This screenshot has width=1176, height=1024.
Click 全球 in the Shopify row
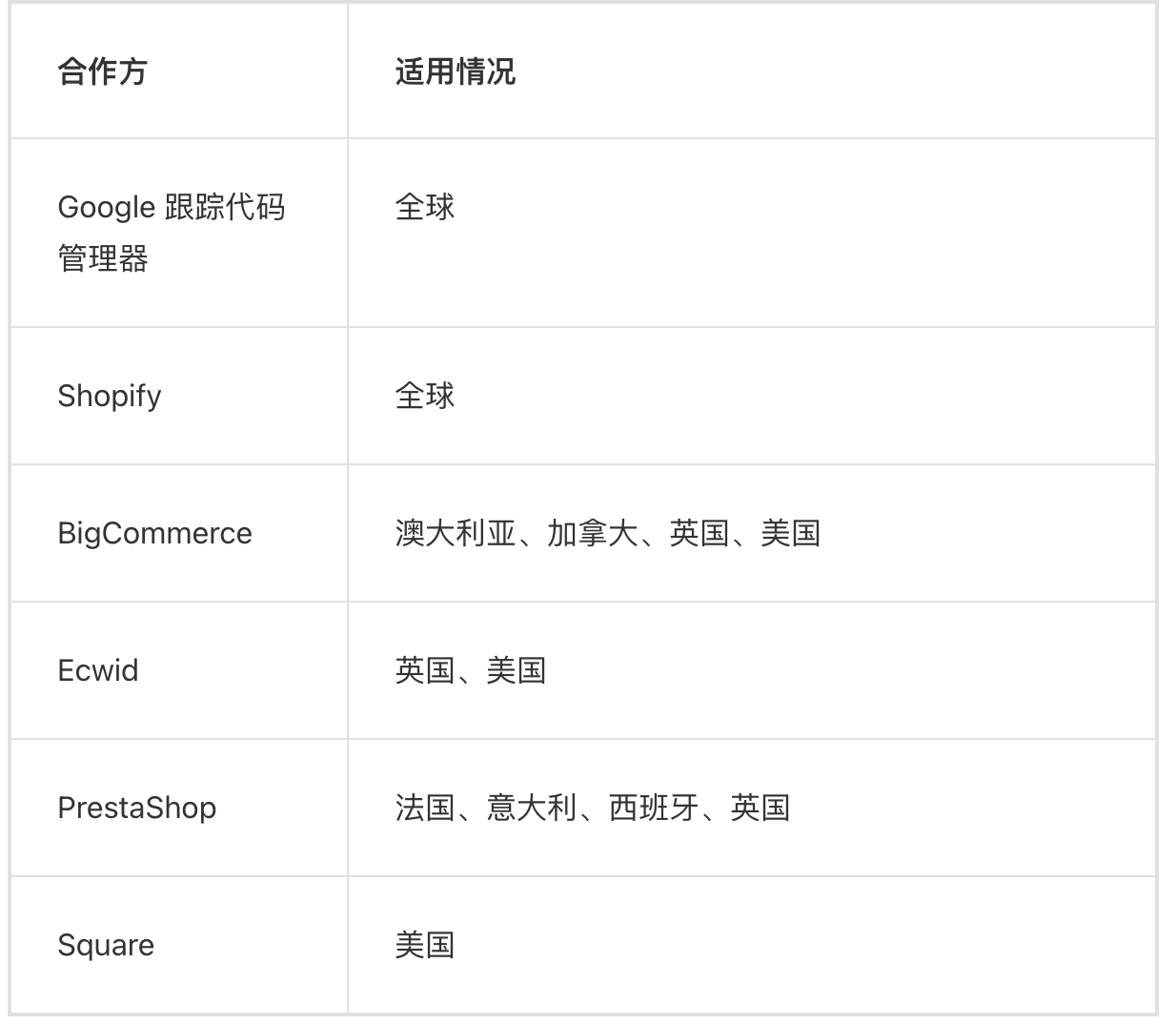pos(425,396)
